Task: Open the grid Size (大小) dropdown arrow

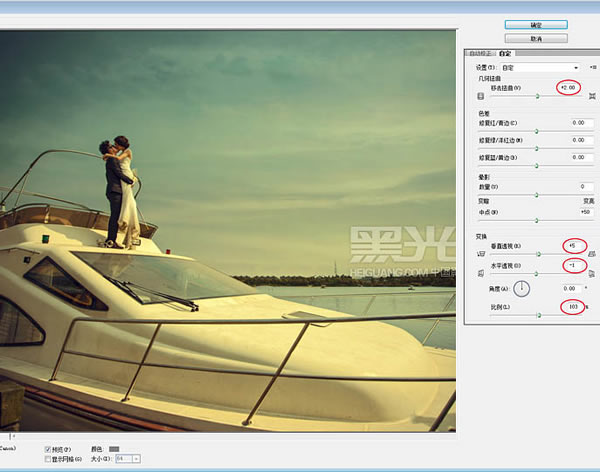Action: 137,459
